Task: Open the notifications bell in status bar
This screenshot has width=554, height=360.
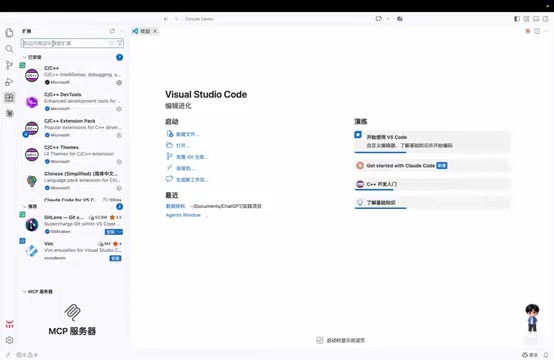Action: (546, 355)
